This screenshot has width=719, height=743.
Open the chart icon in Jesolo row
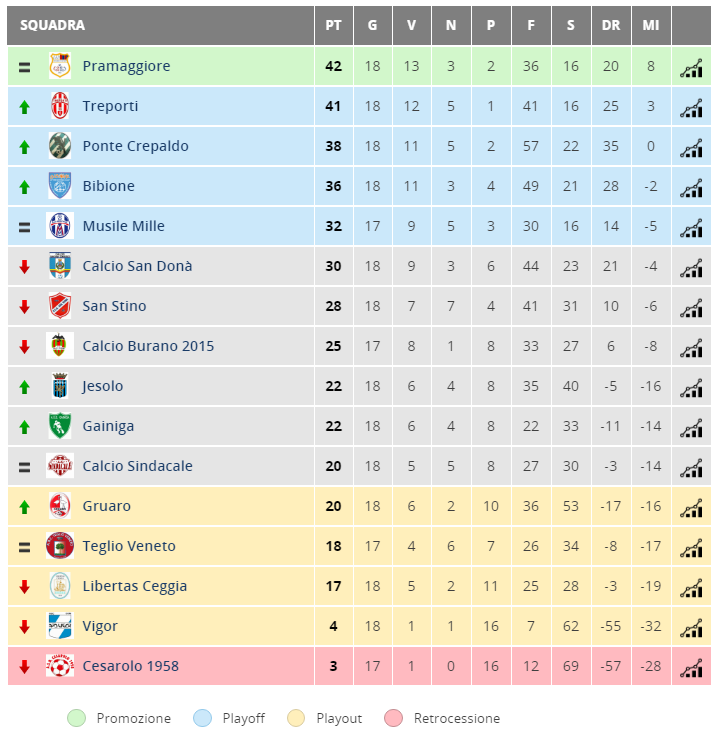(x=691, y=389)
